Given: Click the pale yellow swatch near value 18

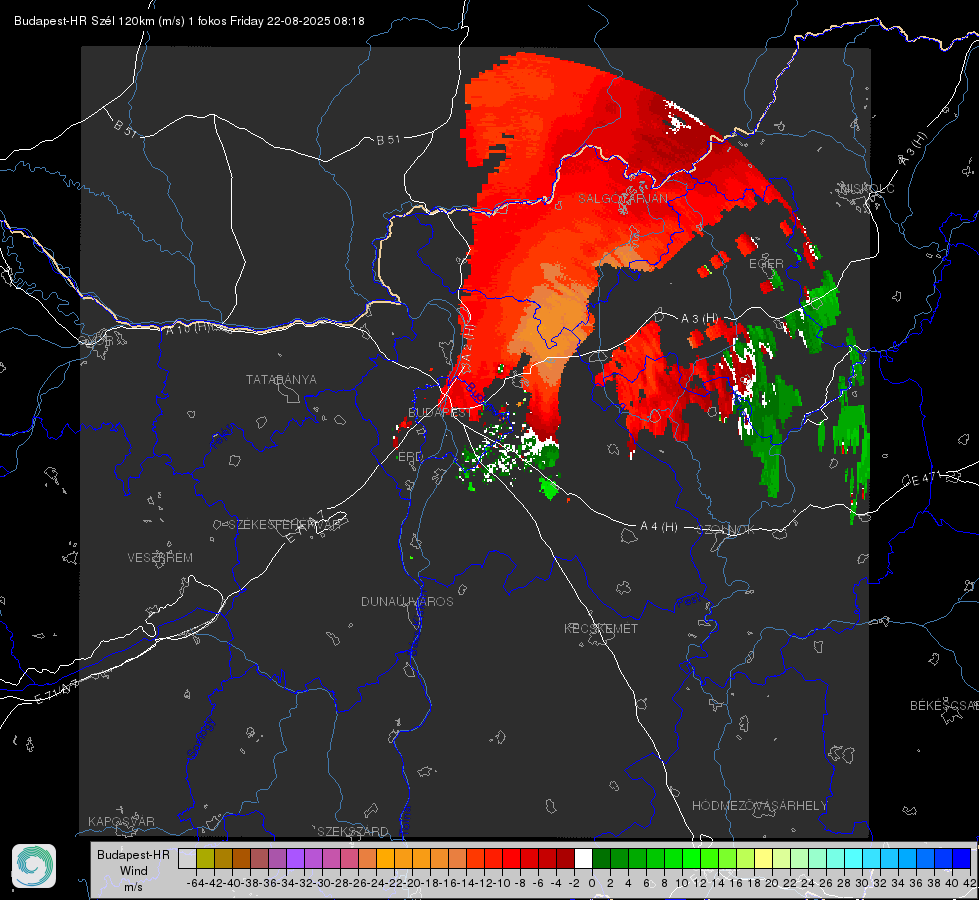Looking at the screenshot, I should coord(763,858).
